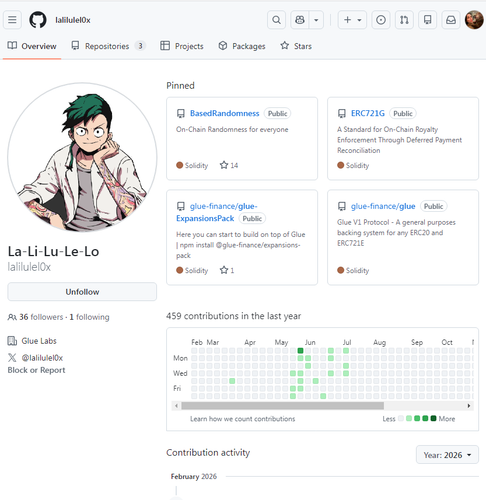The image size is (486, 500).
Task: View the large profile avatar picture
Action: click(82, 157)
